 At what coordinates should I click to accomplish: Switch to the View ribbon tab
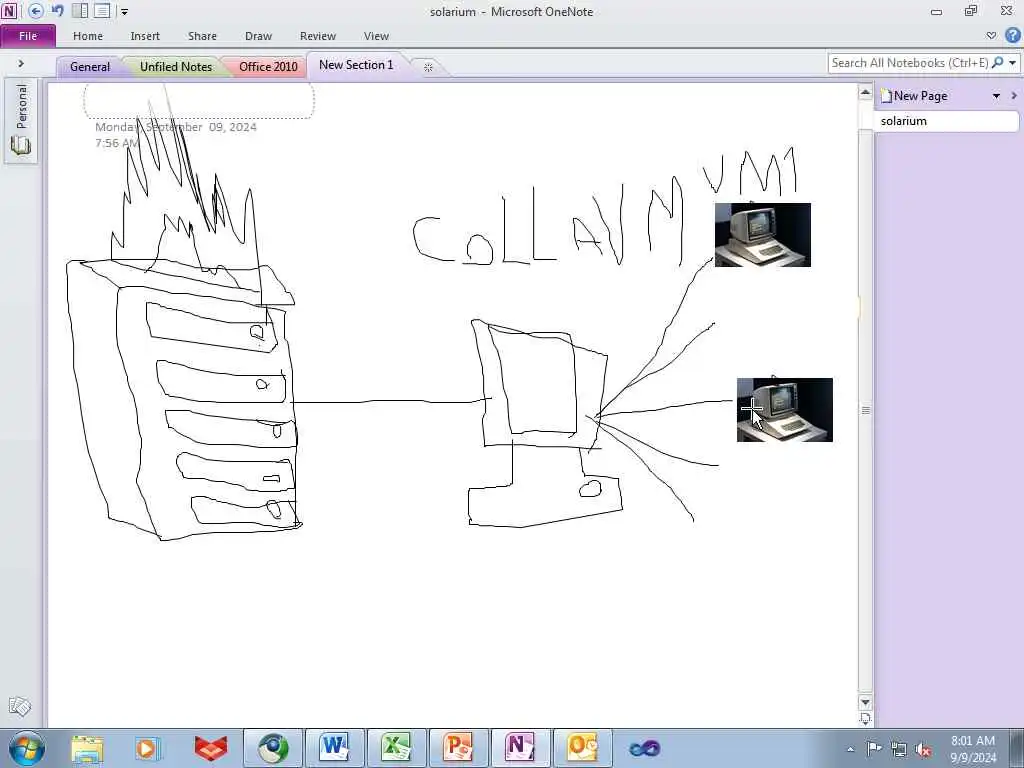click(376, 36)
